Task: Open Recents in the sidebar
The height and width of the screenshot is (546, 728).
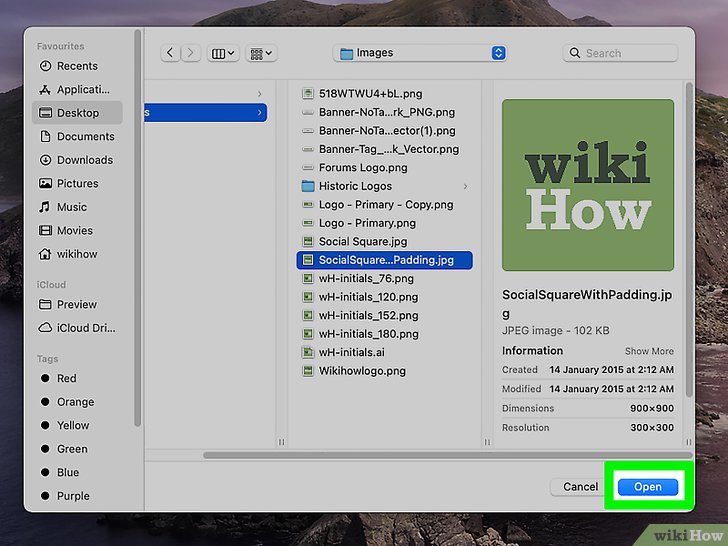Action: click(77, 66)
